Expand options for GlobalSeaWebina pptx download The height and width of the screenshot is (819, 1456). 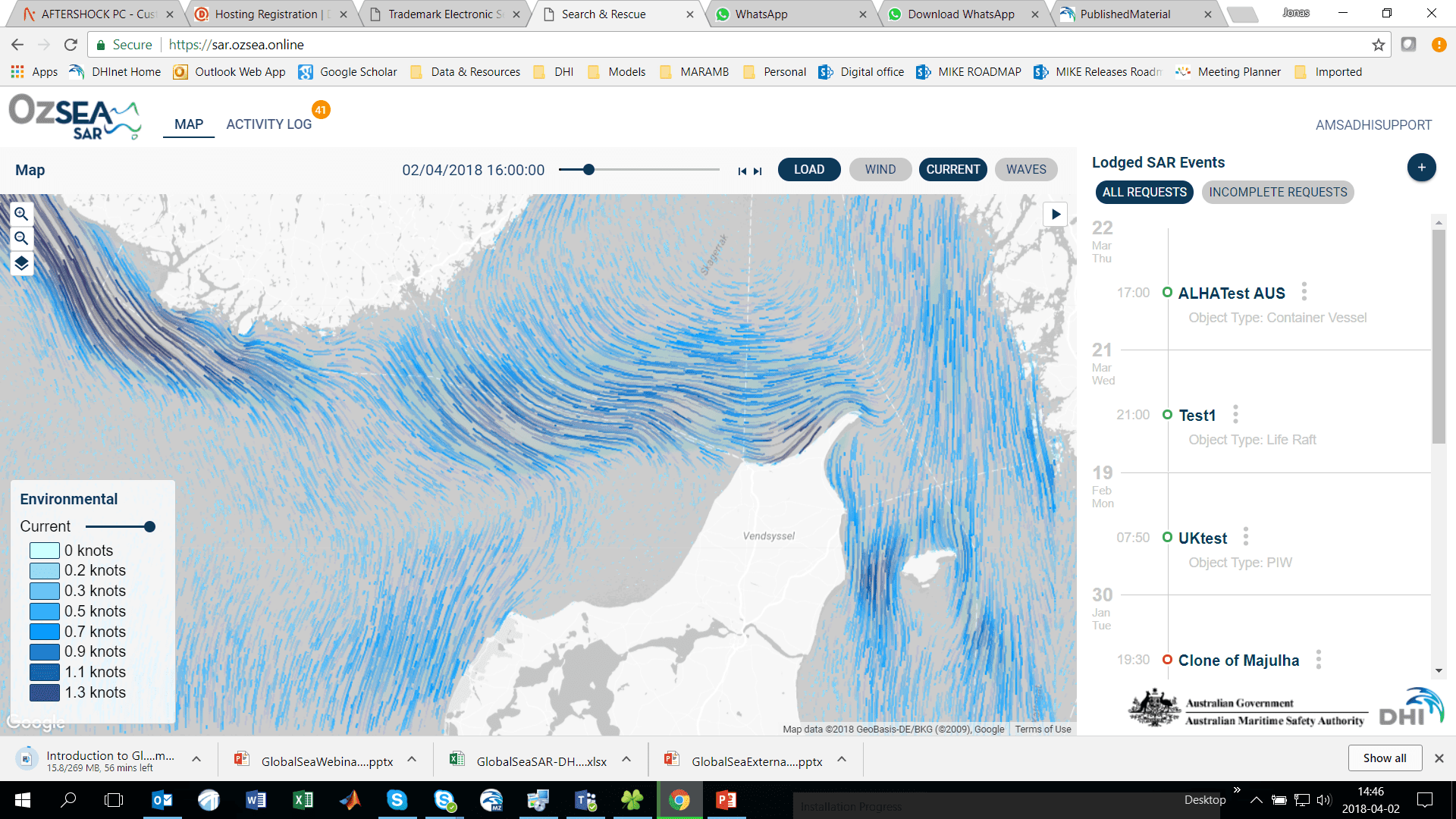tap(412, 759)
